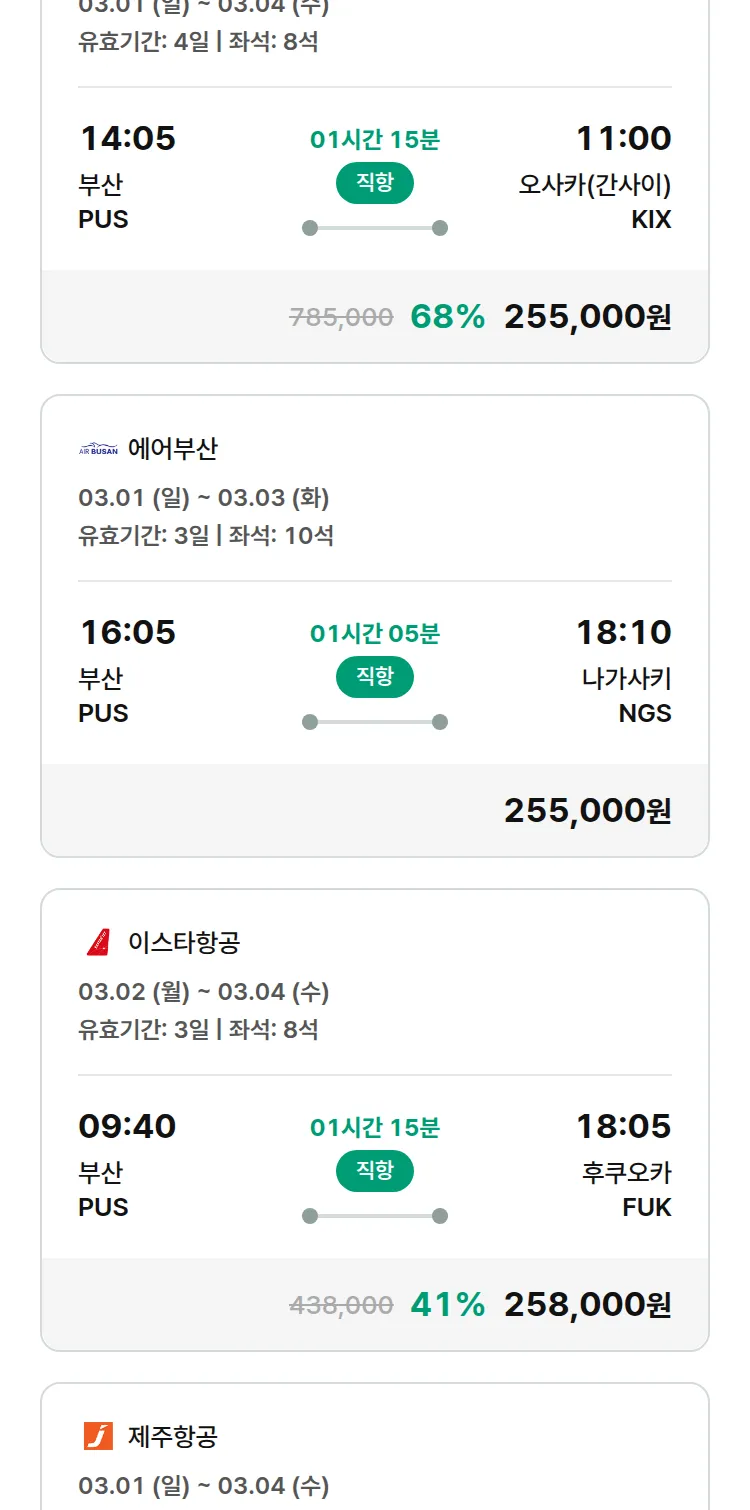The height and width of the screenshot is (1510, 750).
Task: Click the 직항 badge on the Fukuoka flight
Action: [x=374, y=1171]
